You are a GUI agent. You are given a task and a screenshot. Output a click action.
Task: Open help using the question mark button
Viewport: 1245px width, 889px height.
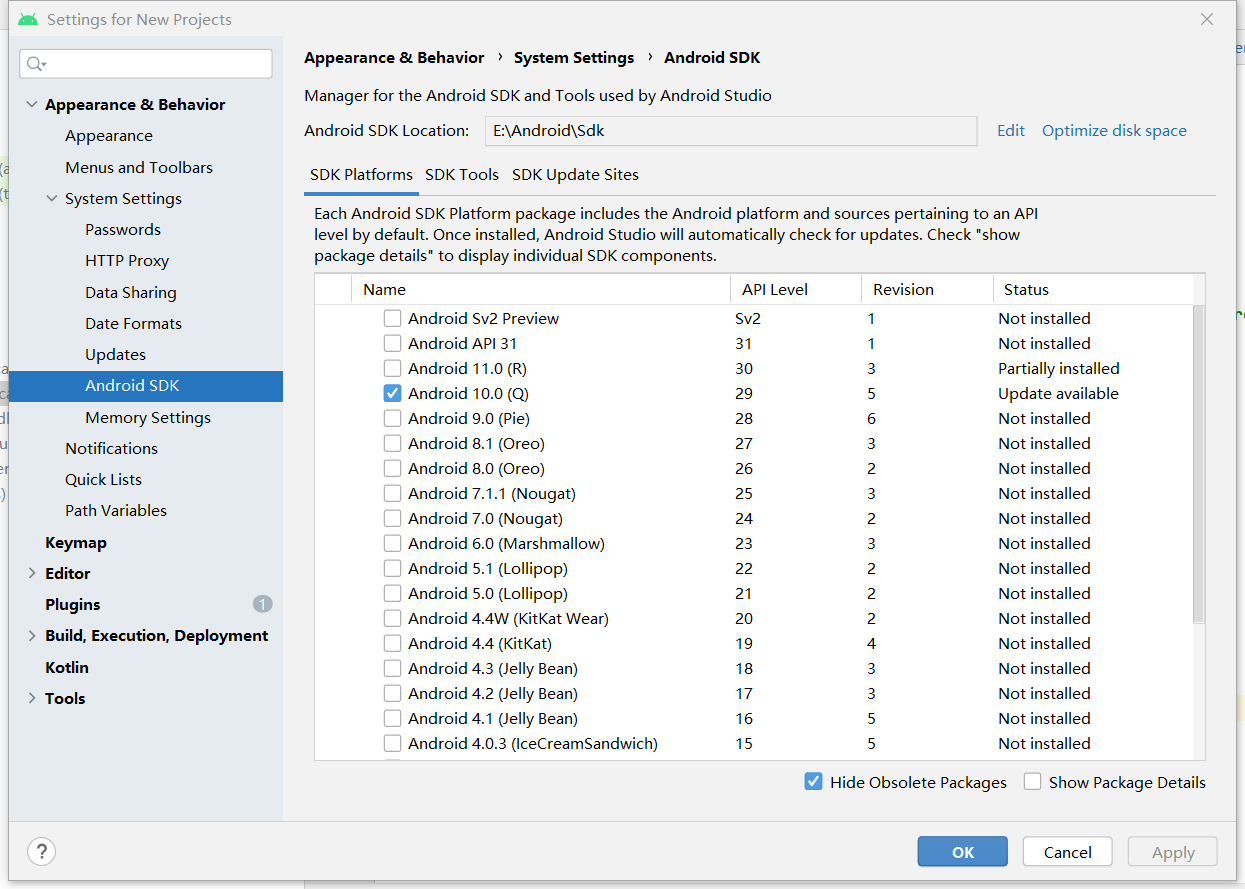(x=41, y=851)
